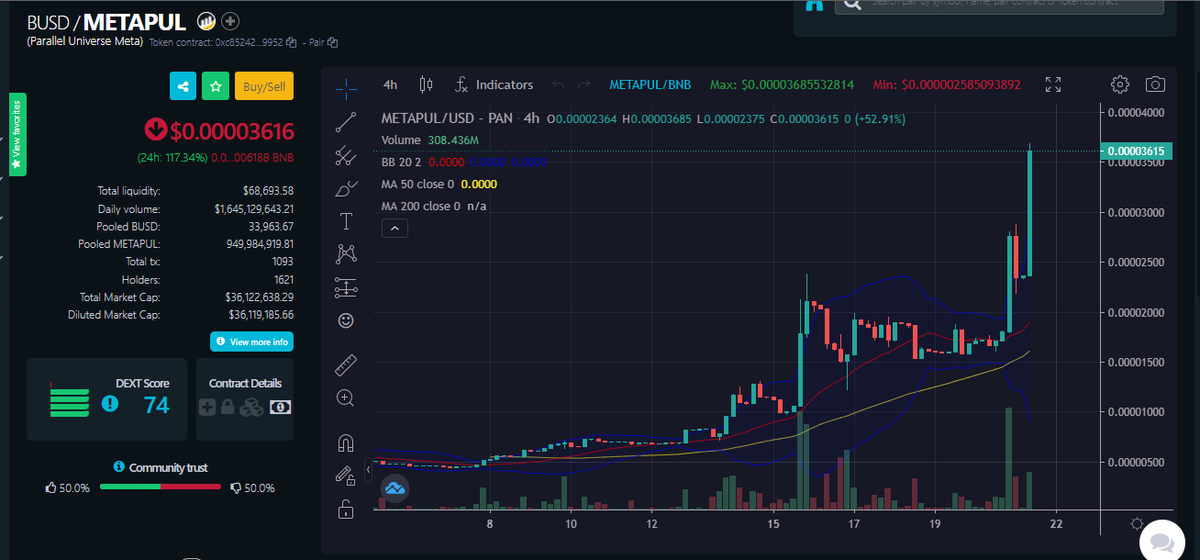Toggle magnet mode for drawings
The width and height of the screenshot is (1200, 560).
coord(346,442)
